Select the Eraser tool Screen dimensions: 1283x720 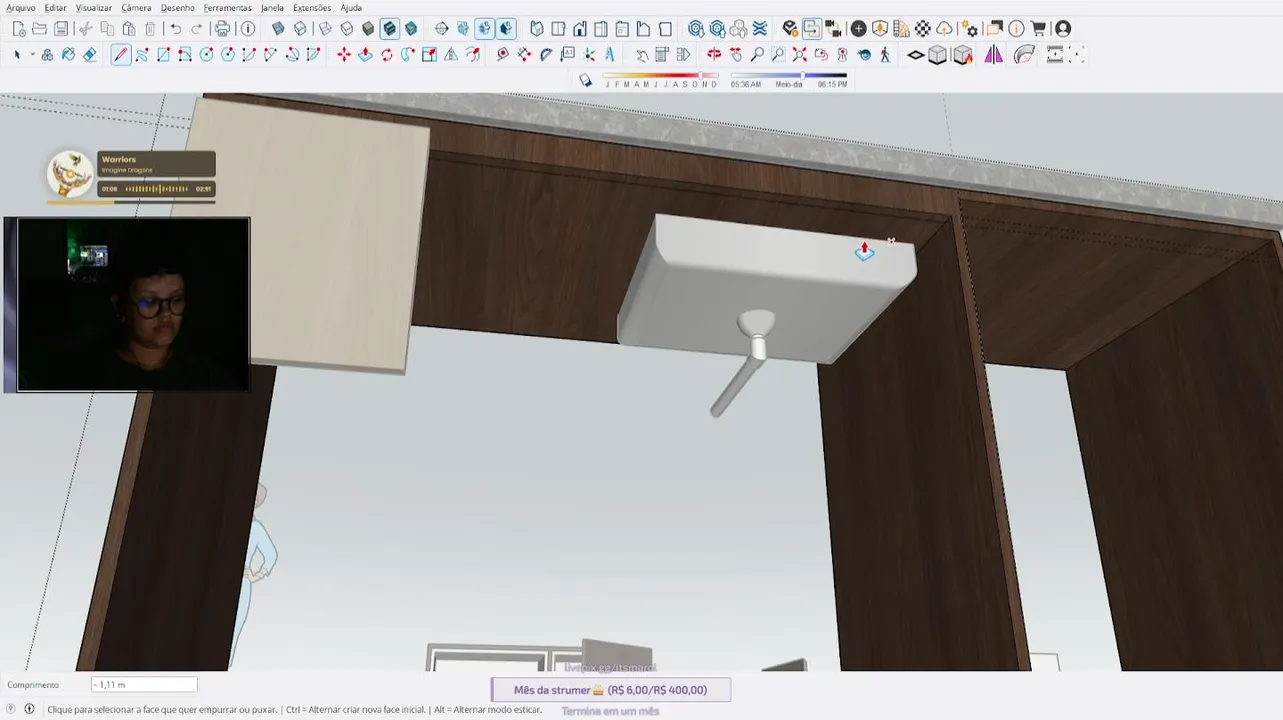[90, 55]
